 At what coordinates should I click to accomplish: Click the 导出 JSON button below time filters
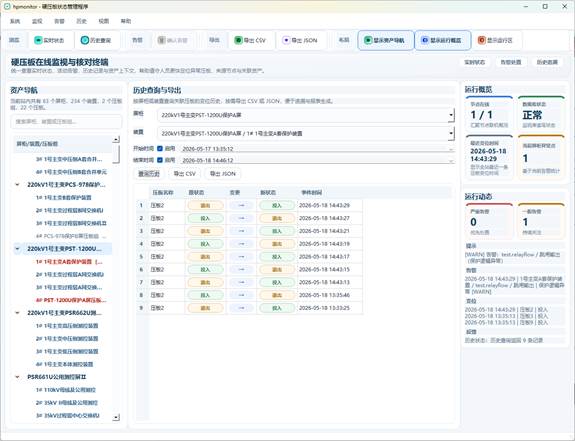[x=223, y=174]
